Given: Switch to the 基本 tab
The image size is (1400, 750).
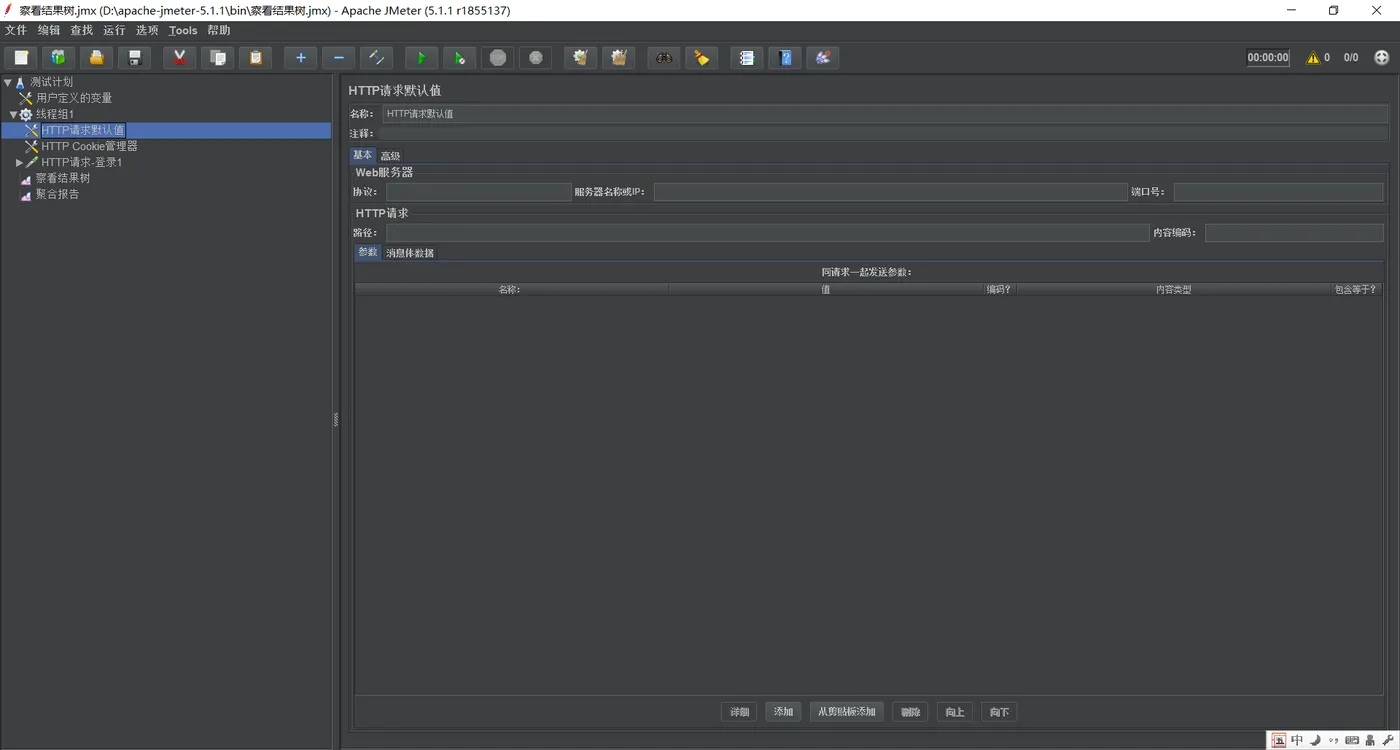Looking at the screenshot, I should pos(362,155).
